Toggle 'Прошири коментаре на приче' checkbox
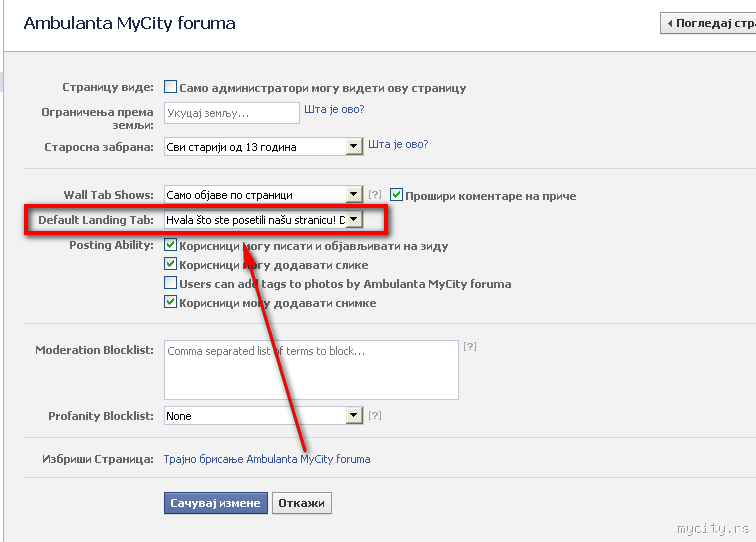This screenshot has height=542, width=756. pyautogui.click(x=397, y=195)
